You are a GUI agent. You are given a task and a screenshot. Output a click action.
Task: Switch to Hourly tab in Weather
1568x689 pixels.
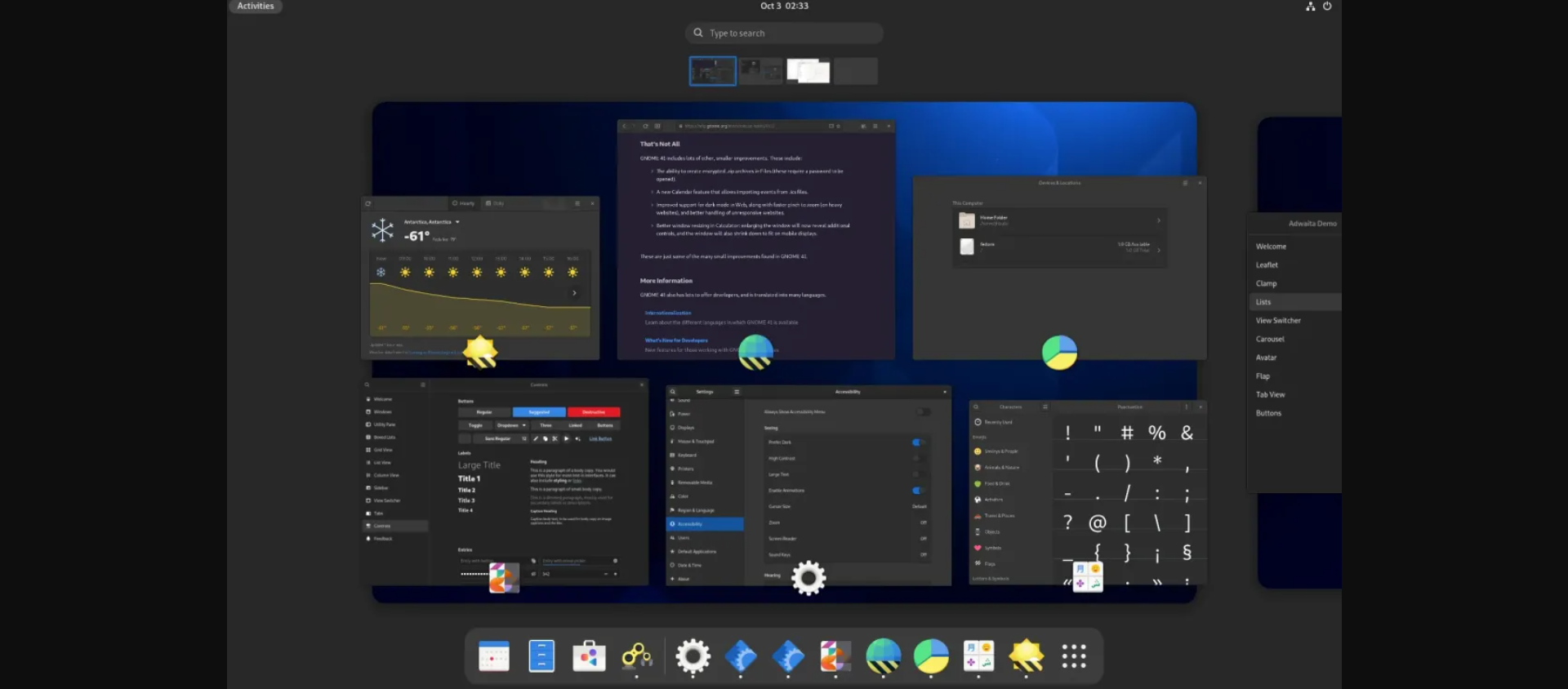[x=464, y=203]
